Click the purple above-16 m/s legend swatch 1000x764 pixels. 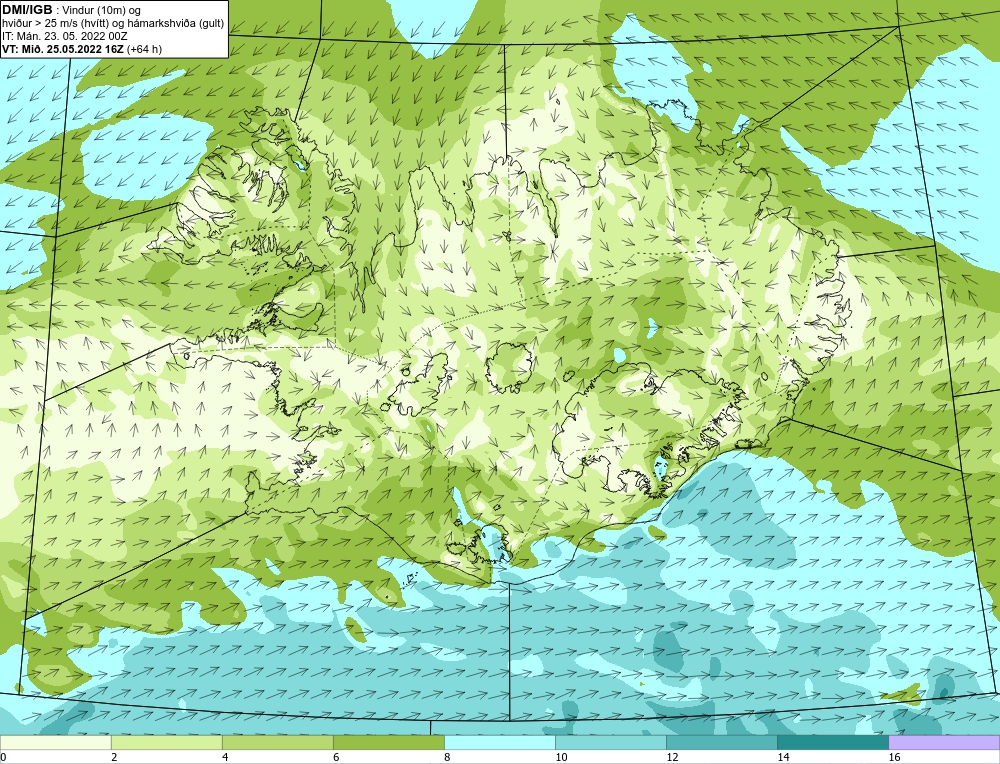pos(944,742)
